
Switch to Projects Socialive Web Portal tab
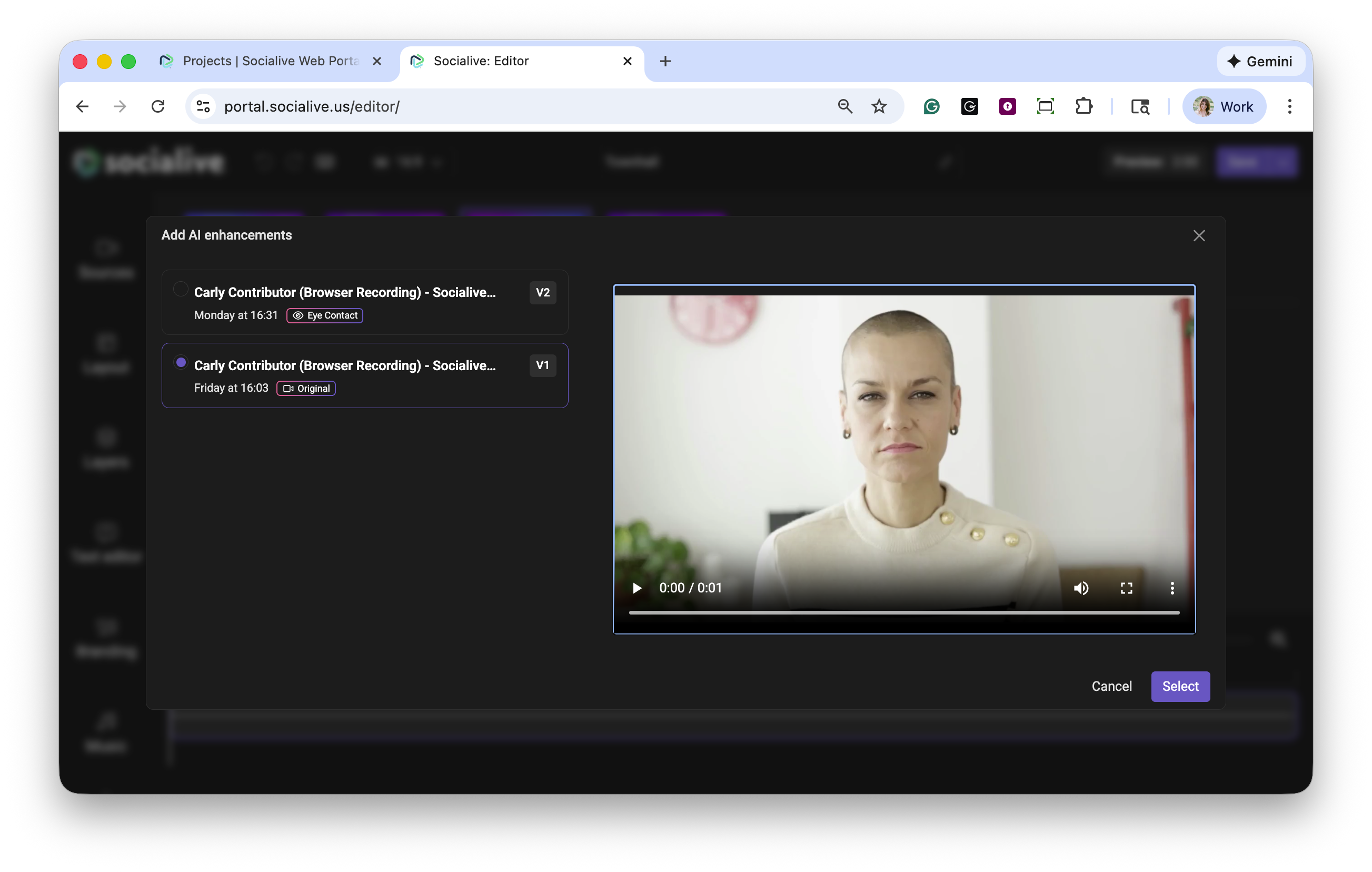[x=270, y=61]
